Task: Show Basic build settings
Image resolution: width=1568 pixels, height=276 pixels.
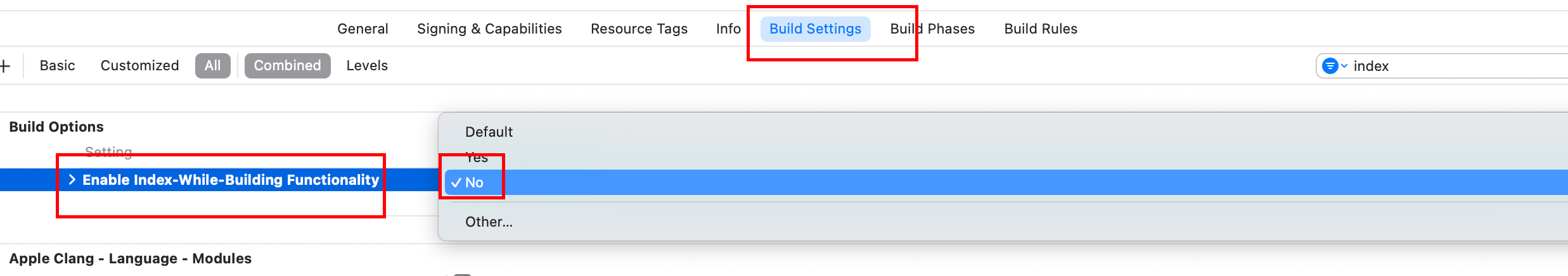Action: pos(57,66)
